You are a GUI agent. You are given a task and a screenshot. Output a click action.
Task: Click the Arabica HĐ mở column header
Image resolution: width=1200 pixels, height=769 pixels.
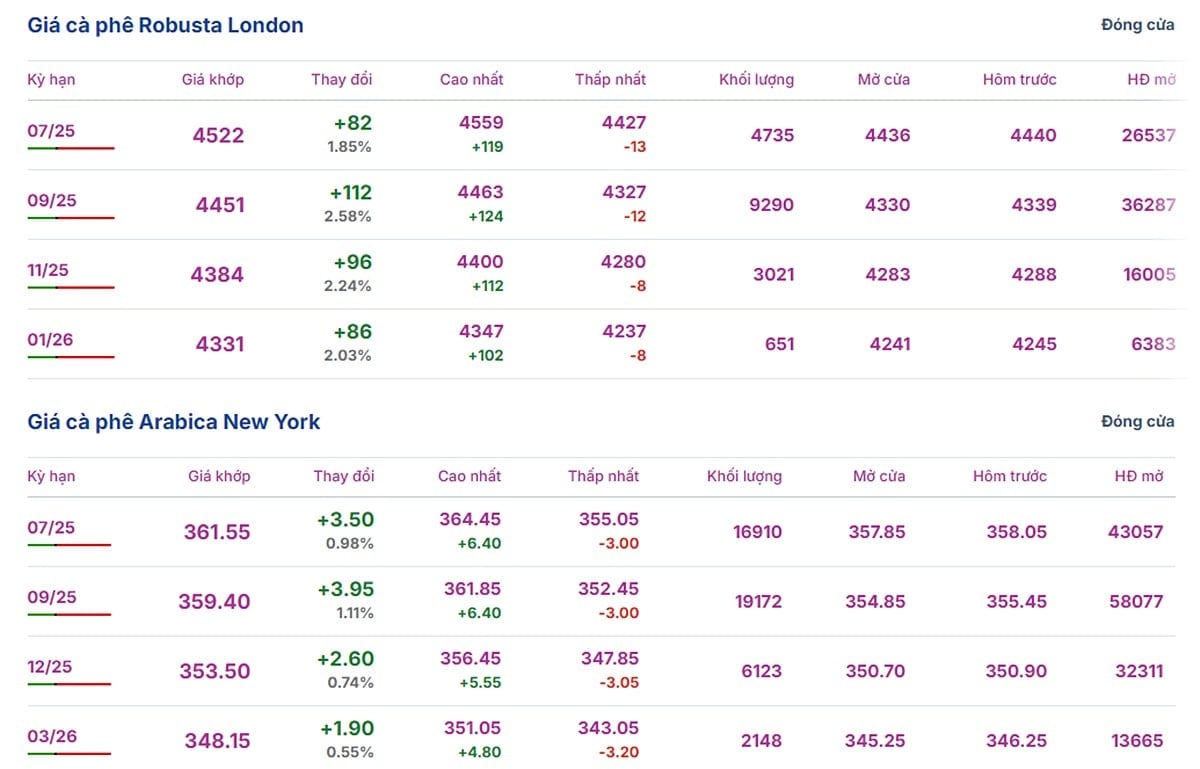[x=1139, y=476]
